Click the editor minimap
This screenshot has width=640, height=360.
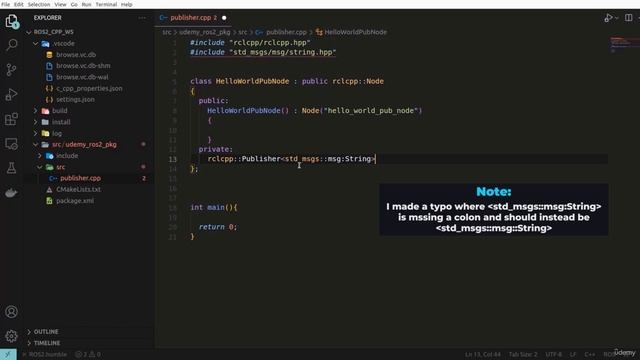pyautogui.click(x=624, y=45)
